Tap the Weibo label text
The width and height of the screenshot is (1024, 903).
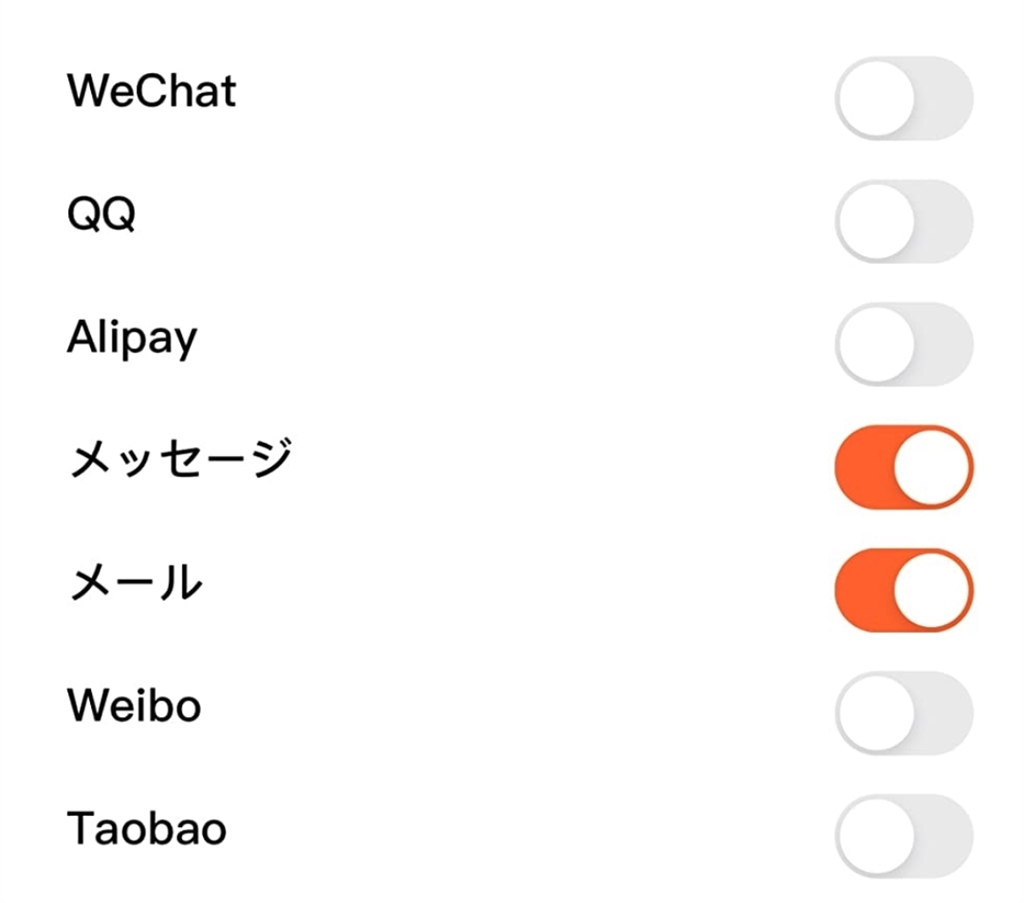pos(134,707)
